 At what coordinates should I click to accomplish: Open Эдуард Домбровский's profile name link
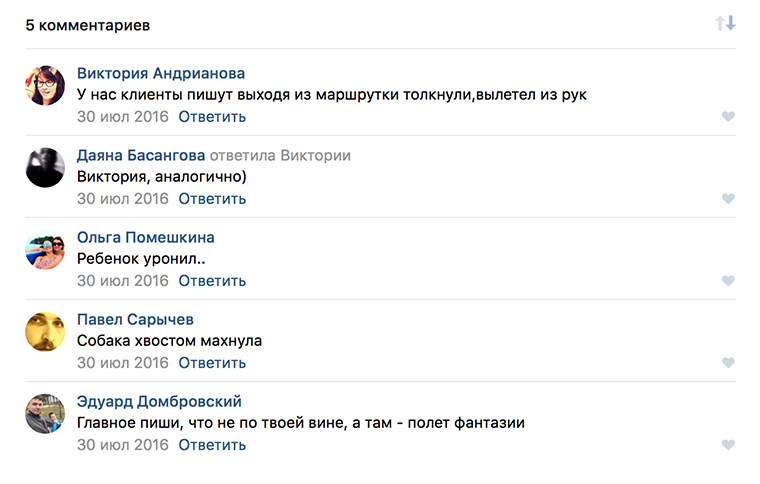[159, 401]
